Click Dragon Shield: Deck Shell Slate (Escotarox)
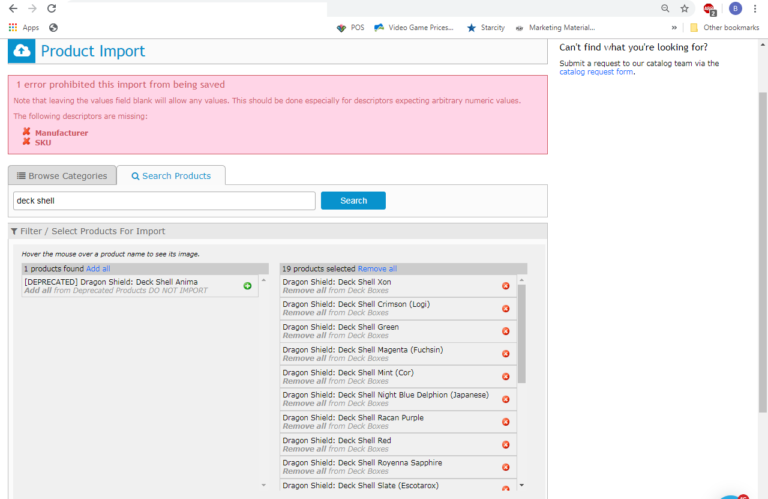Image resolution: width=768 pixels, height=499 pixels. click(x=360, y=486)
